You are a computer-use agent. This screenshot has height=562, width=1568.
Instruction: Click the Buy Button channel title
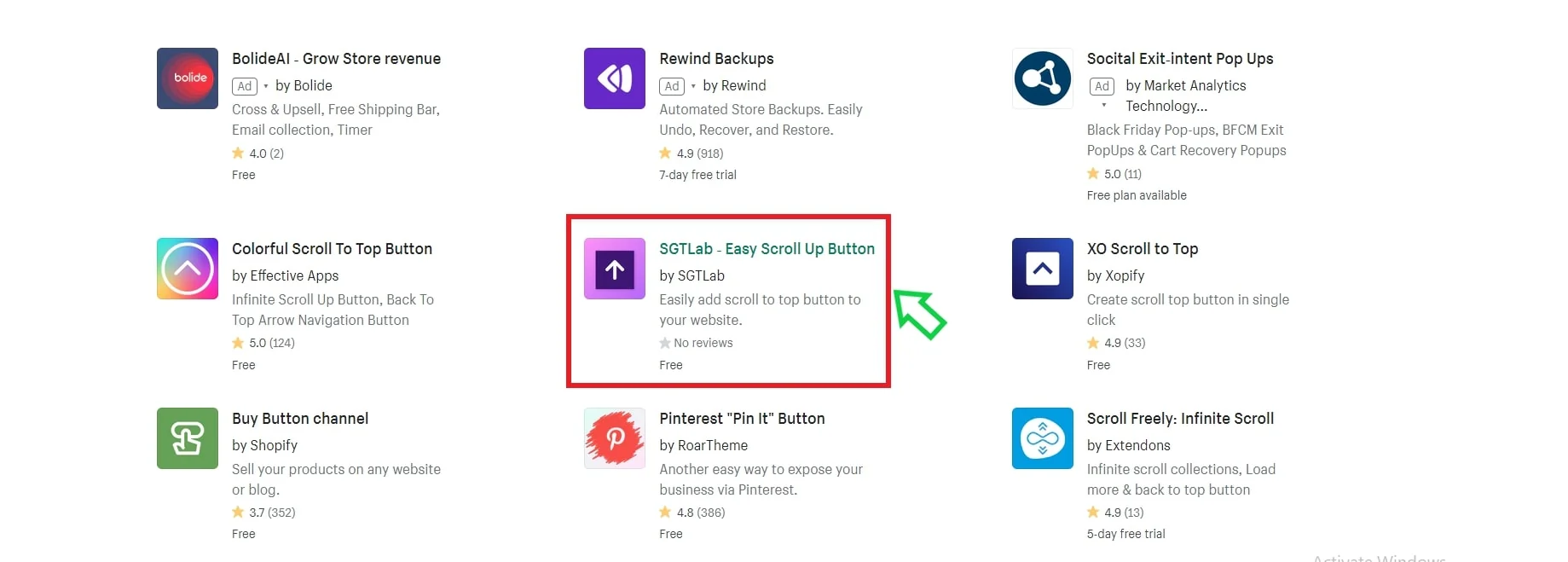point(300,419)
